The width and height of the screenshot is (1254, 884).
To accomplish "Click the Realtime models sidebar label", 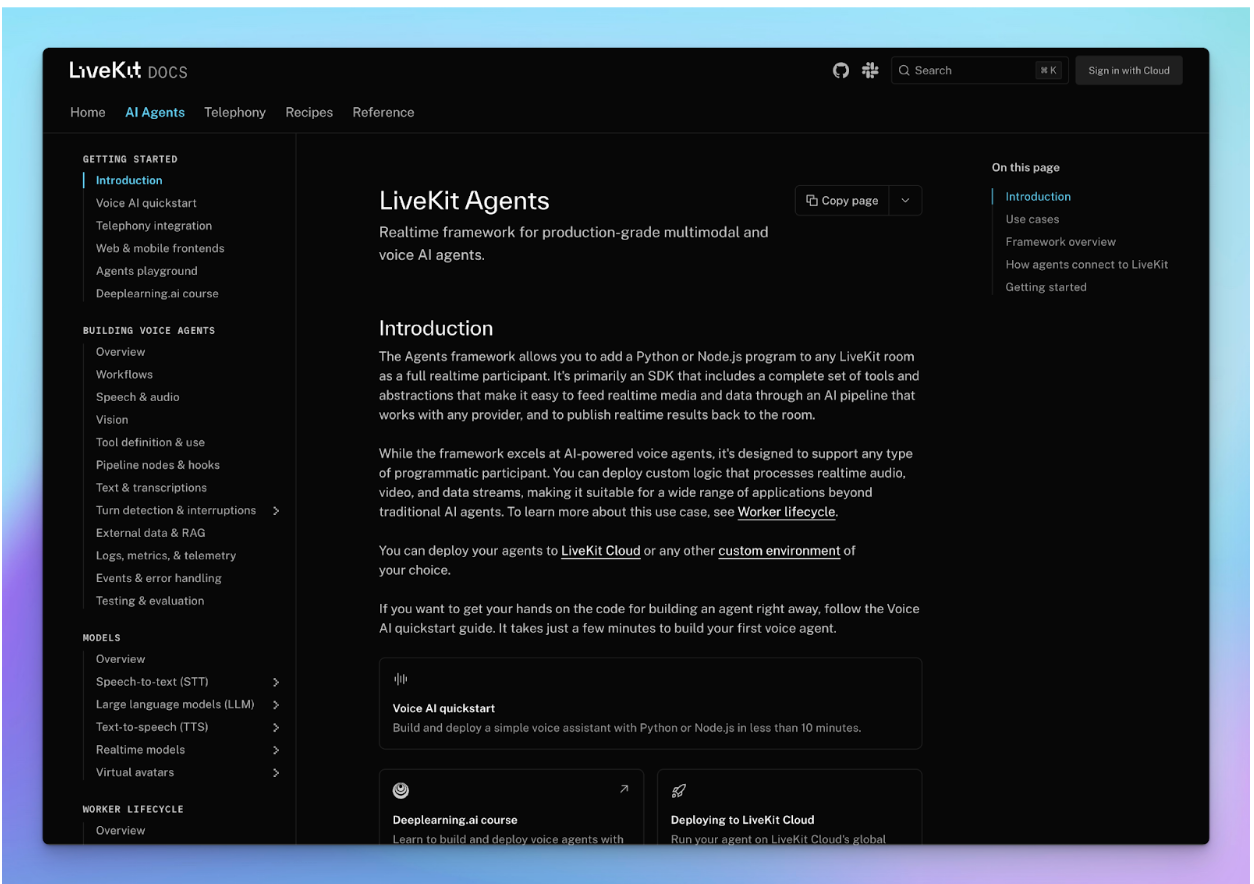I will click(x=140, y=750).
